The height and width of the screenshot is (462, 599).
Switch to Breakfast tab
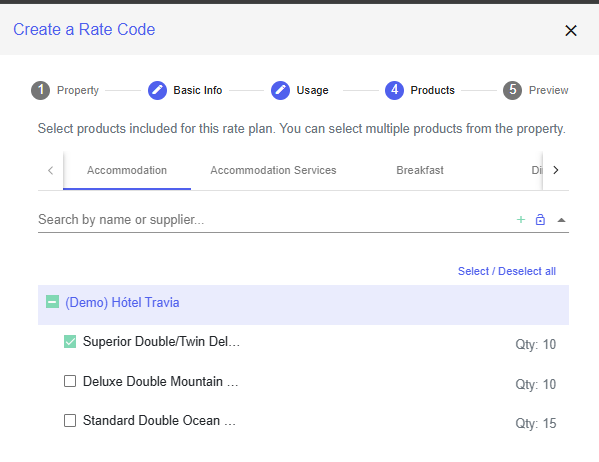[x=420, y=170]
